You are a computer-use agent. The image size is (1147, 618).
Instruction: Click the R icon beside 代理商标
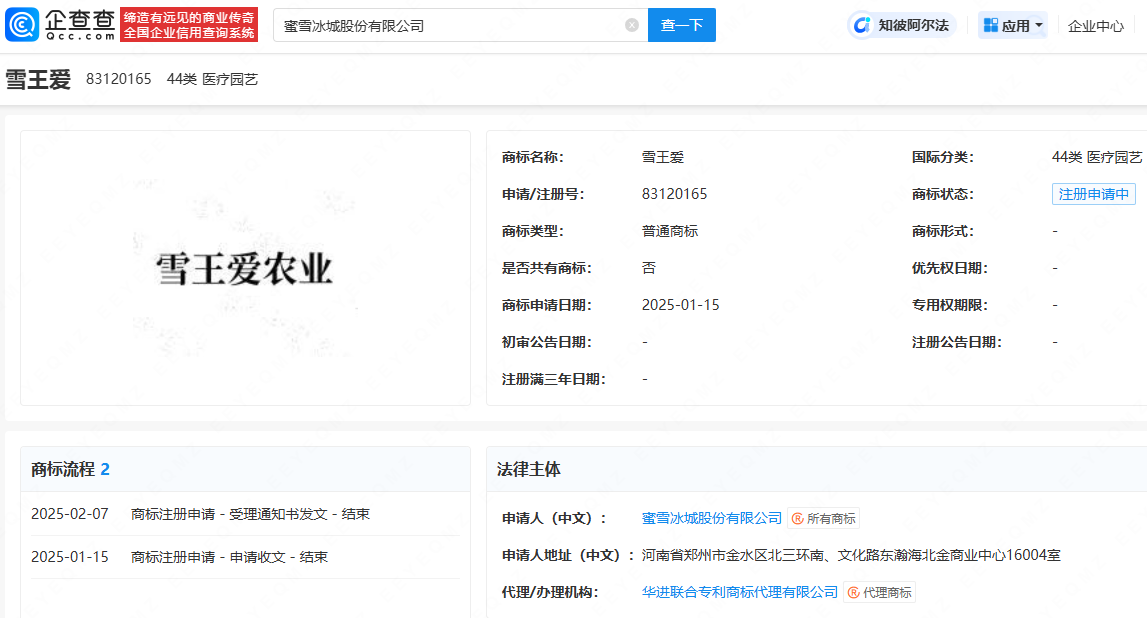click(x=854, y=592)
